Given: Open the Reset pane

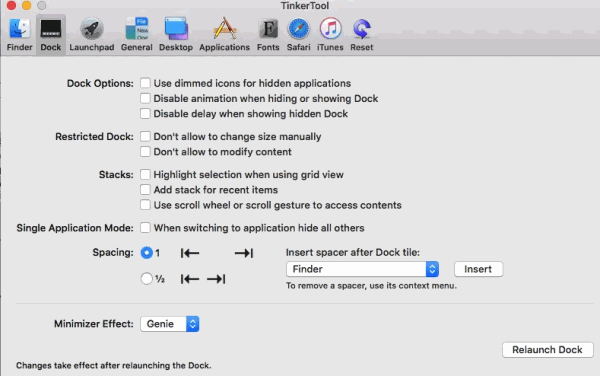Looking at the screenshot, I should point(362,34).
